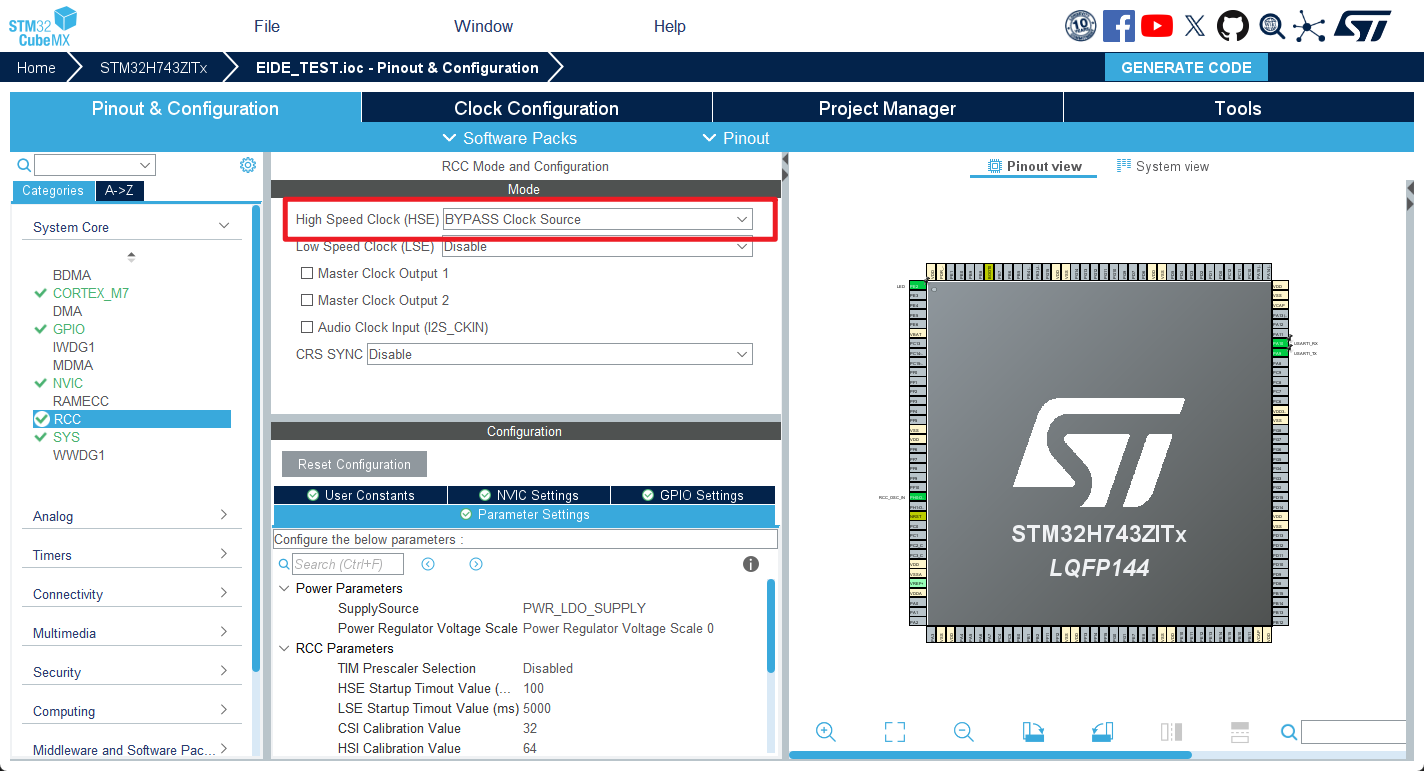Viewport: 1424px width, 771px height.
Task: Enable Master Clock Output 1
Action: (x=307, y=273)
